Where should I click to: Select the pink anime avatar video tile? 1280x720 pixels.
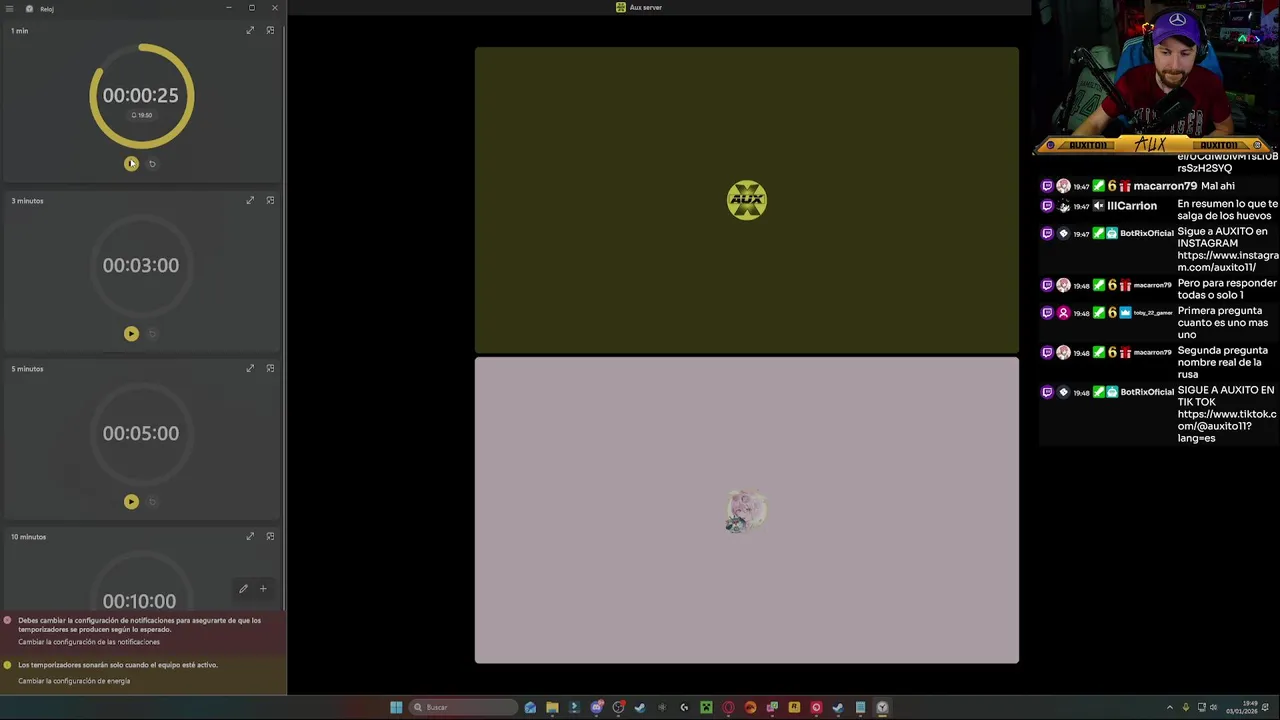point(747,510)
